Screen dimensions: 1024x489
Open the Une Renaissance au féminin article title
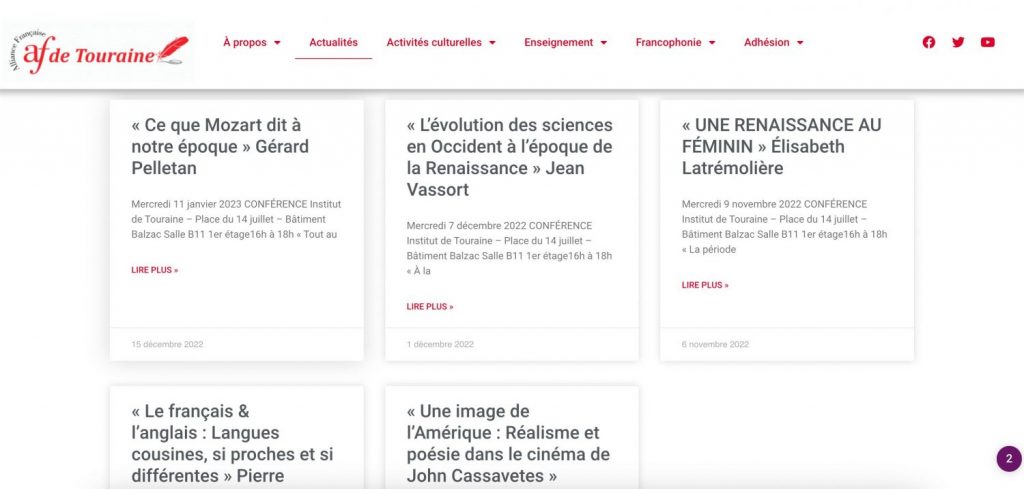pos(781,146)
